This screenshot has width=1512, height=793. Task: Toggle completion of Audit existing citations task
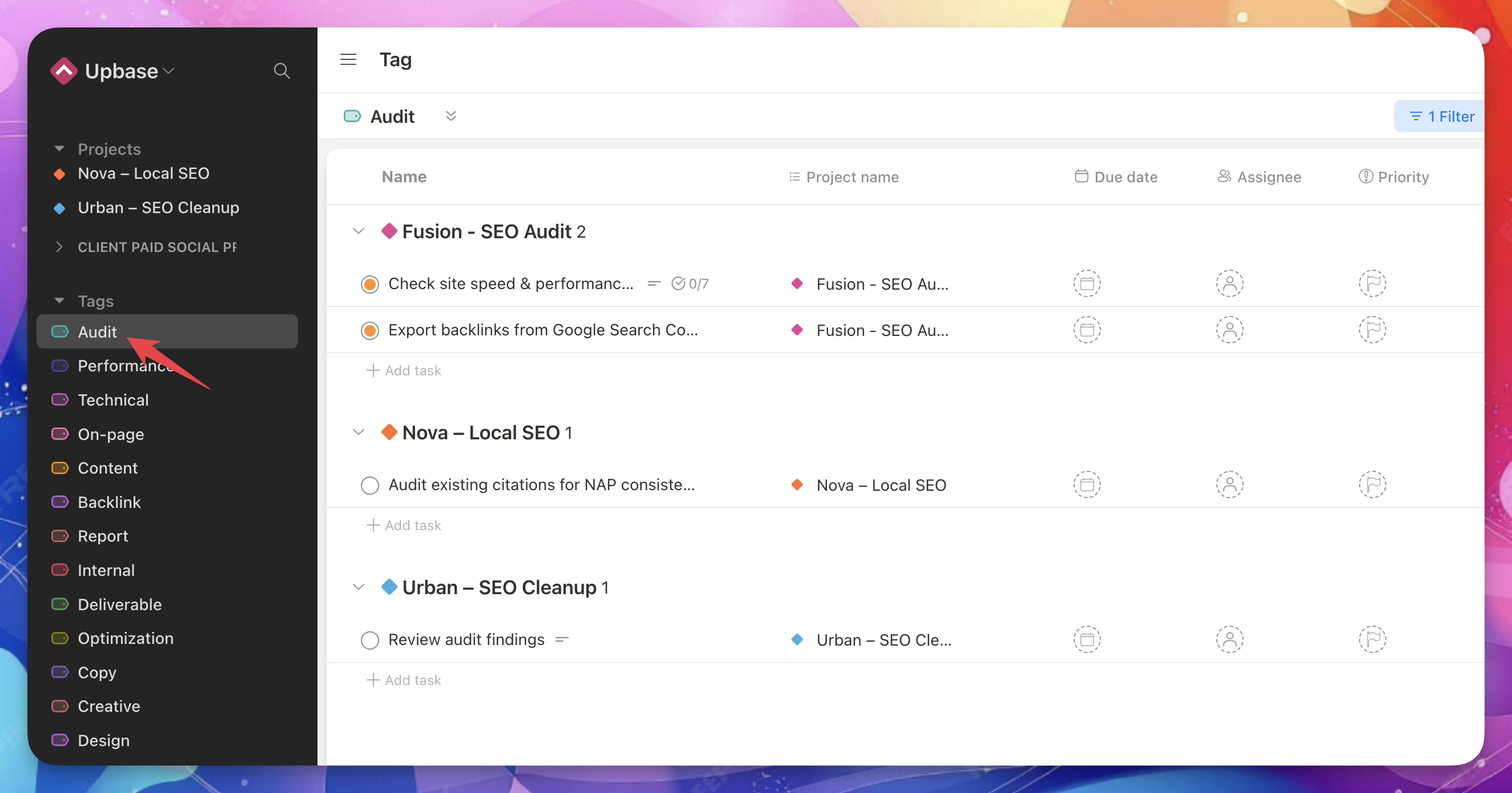point(370,485)
